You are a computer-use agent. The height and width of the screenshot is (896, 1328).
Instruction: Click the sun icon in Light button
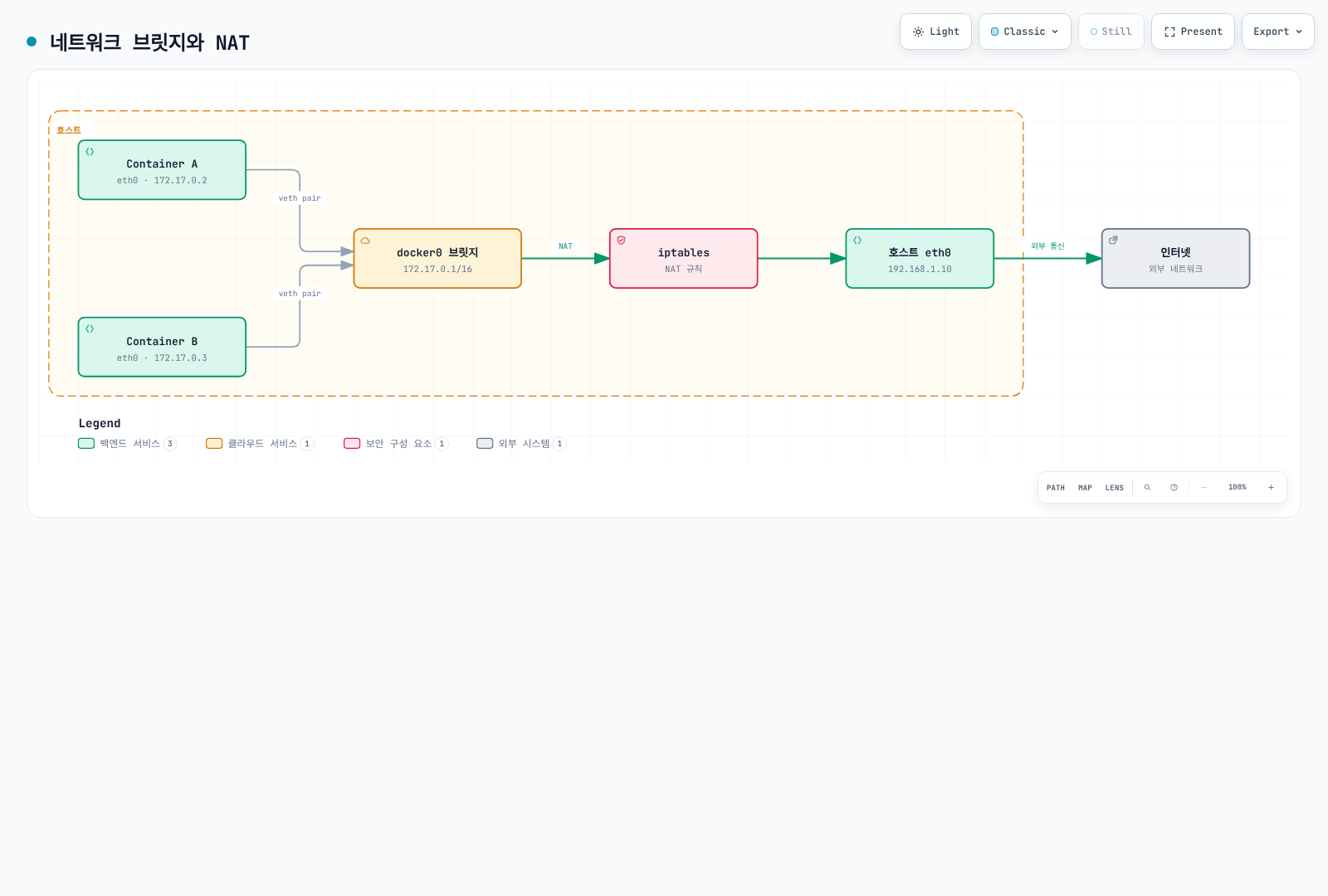point(918,32)
